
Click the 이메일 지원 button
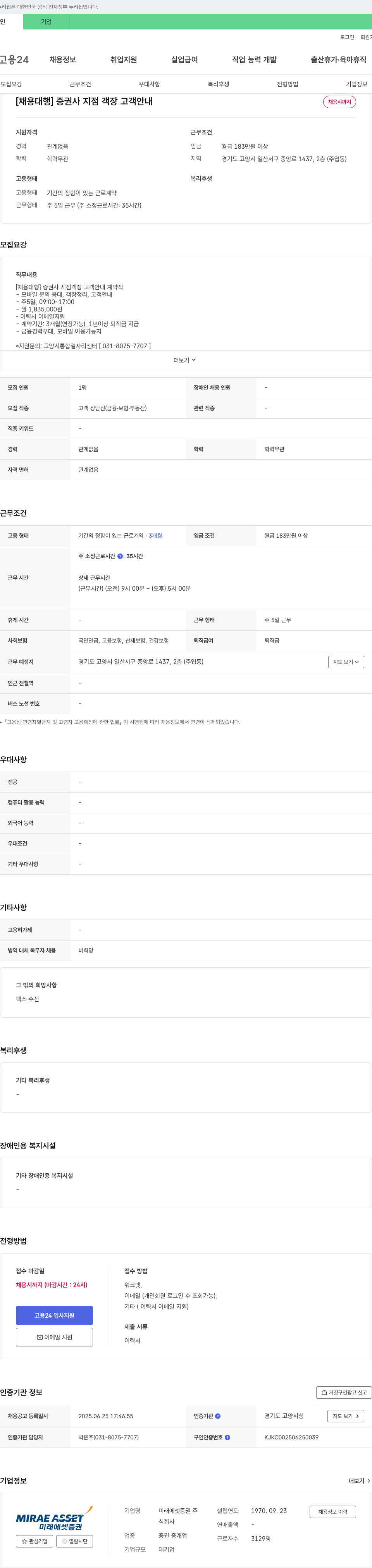54,1337
